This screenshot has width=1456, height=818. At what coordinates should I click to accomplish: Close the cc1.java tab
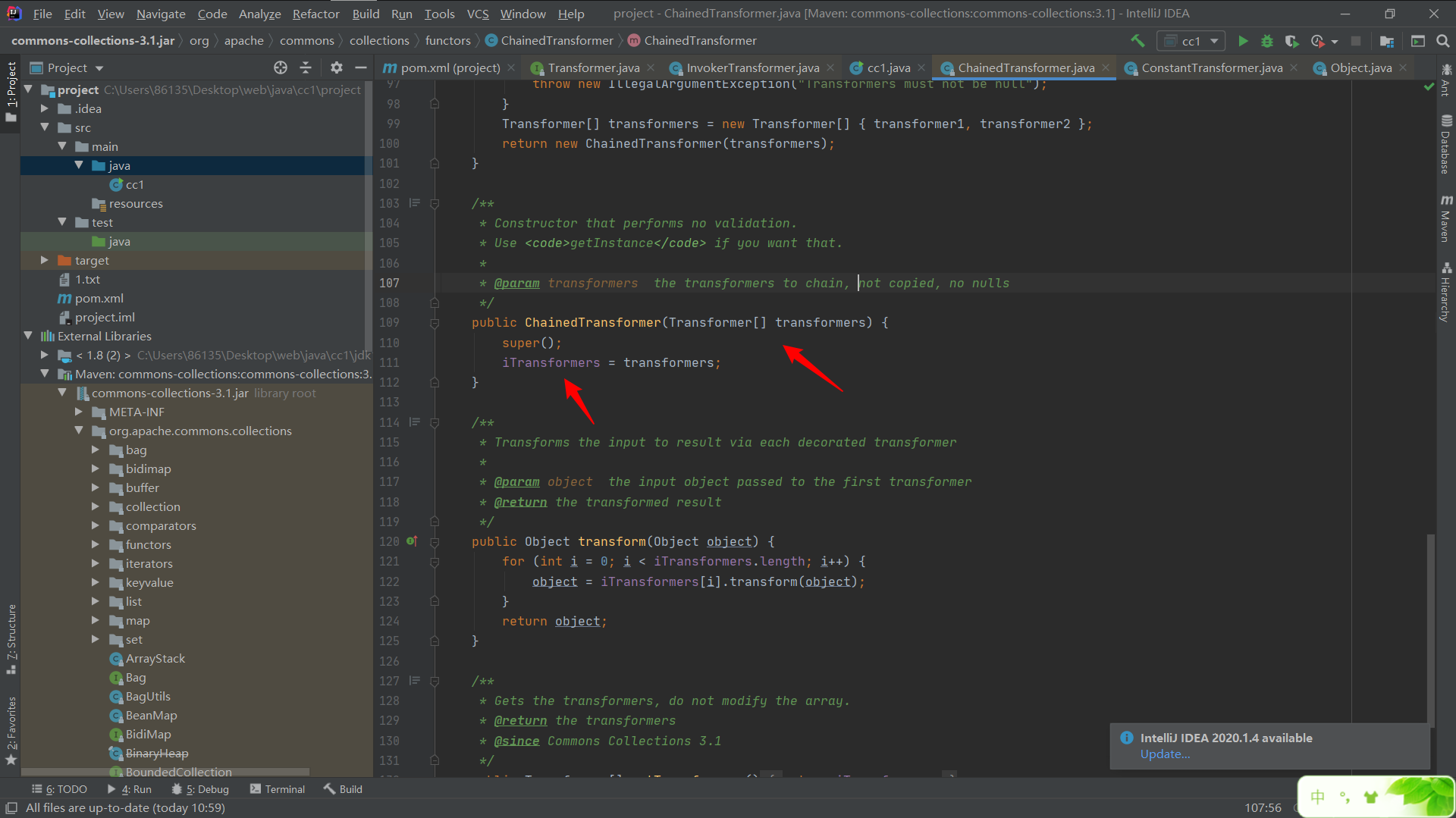coord(921,67)
